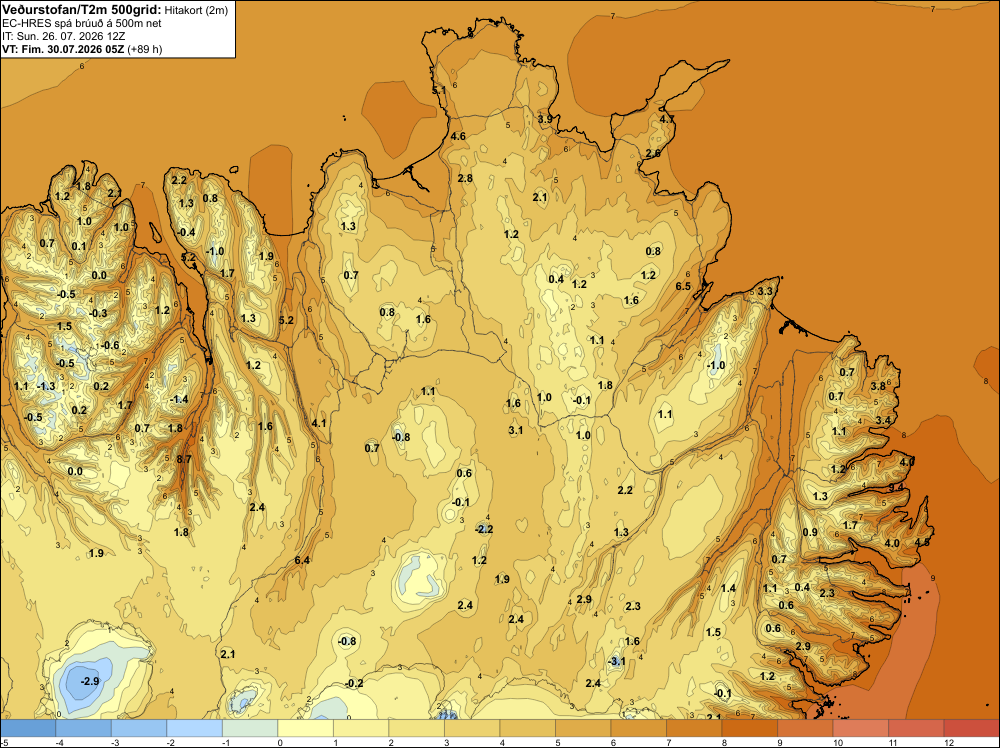Click the 8.7 temperature label on the map
The image size is (1000, 748).
pos(184,458)
